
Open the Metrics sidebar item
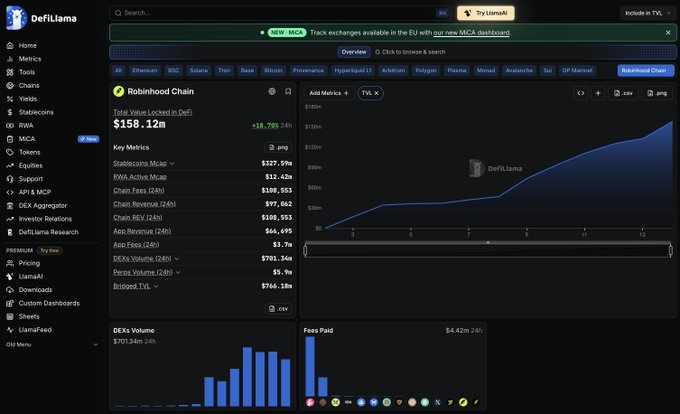point(29,59)
